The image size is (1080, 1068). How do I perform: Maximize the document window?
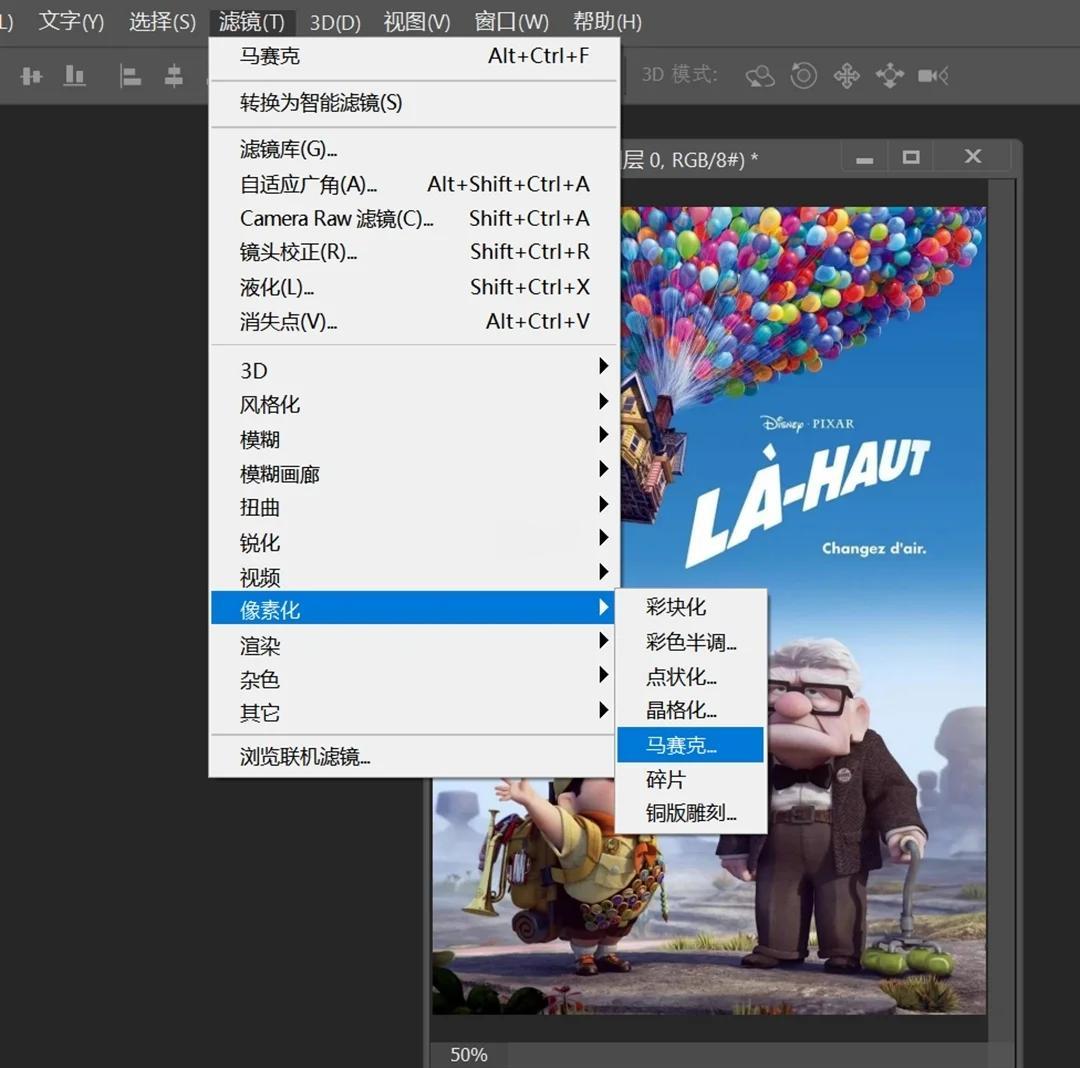[x=910, y=157]
